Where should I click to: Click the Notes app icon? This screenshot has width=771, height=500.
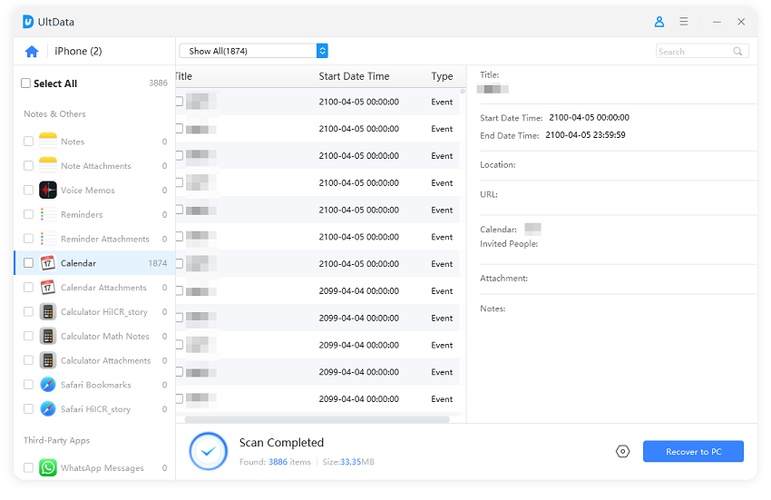pos(48,141)
